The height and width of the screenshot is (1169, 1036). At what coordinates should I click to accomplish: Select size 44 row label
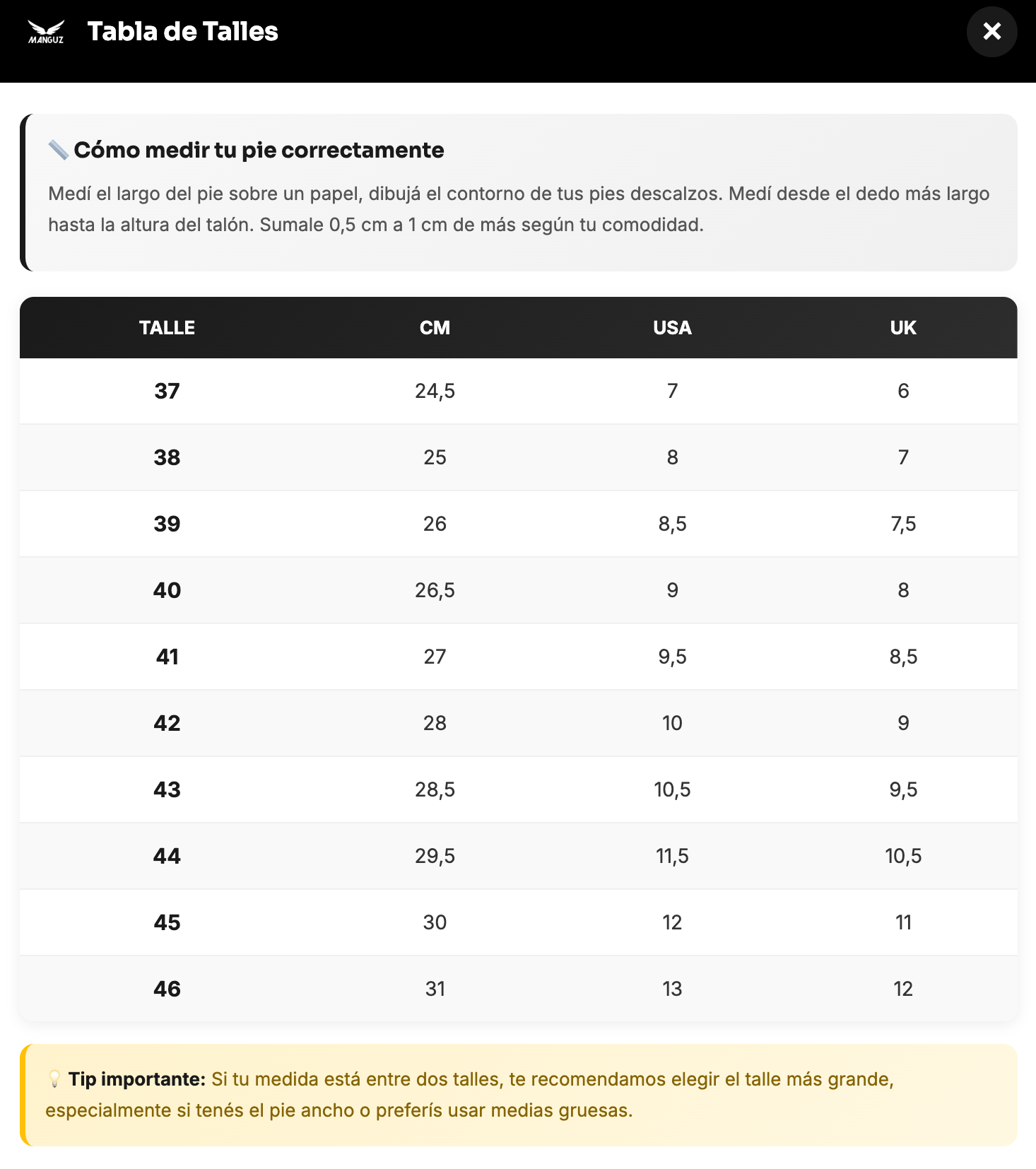click(167, 856)
